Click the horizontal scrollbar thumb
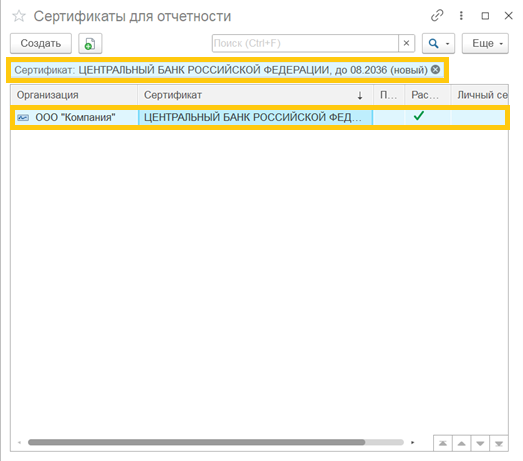Viewport: 523px width, 461px height. pyautogui.click(x=196, y=442)
